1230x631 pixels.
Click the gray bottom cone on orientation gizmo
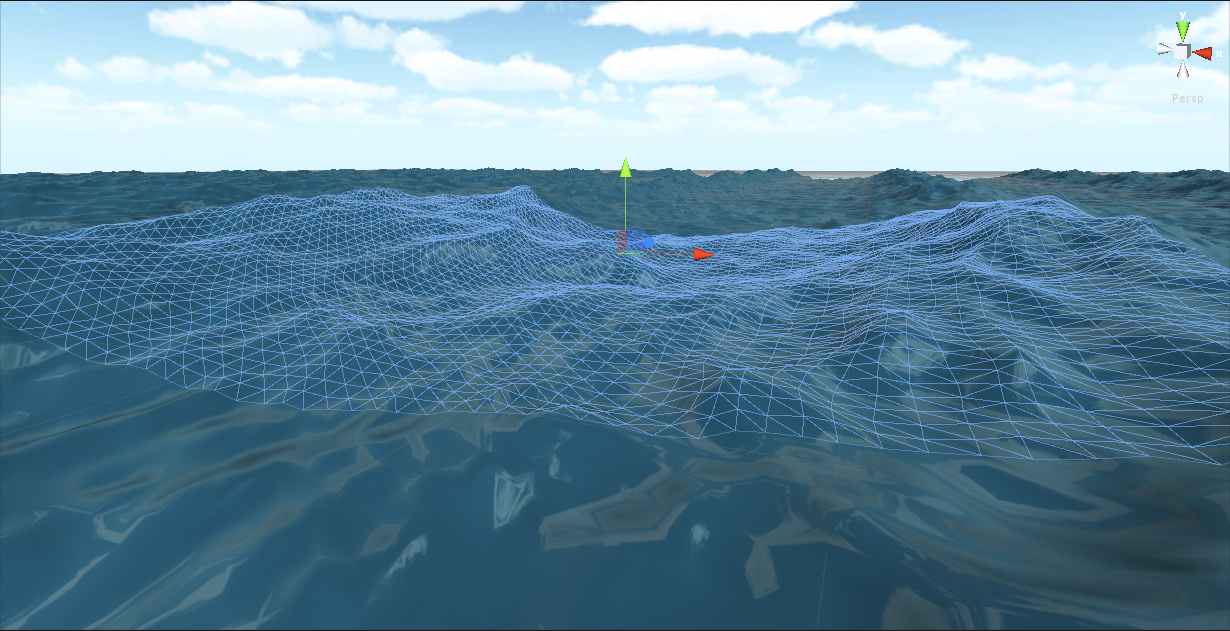pyautogui.click(x=1183, y=70)
